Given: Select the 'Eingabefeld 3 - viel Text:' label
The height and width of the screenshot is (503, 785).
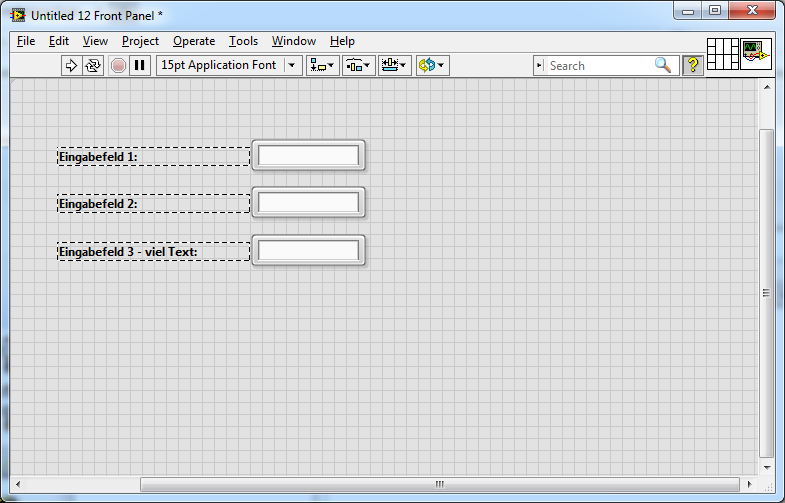Looking at the screenshot, I should click(x=128, y=252).
